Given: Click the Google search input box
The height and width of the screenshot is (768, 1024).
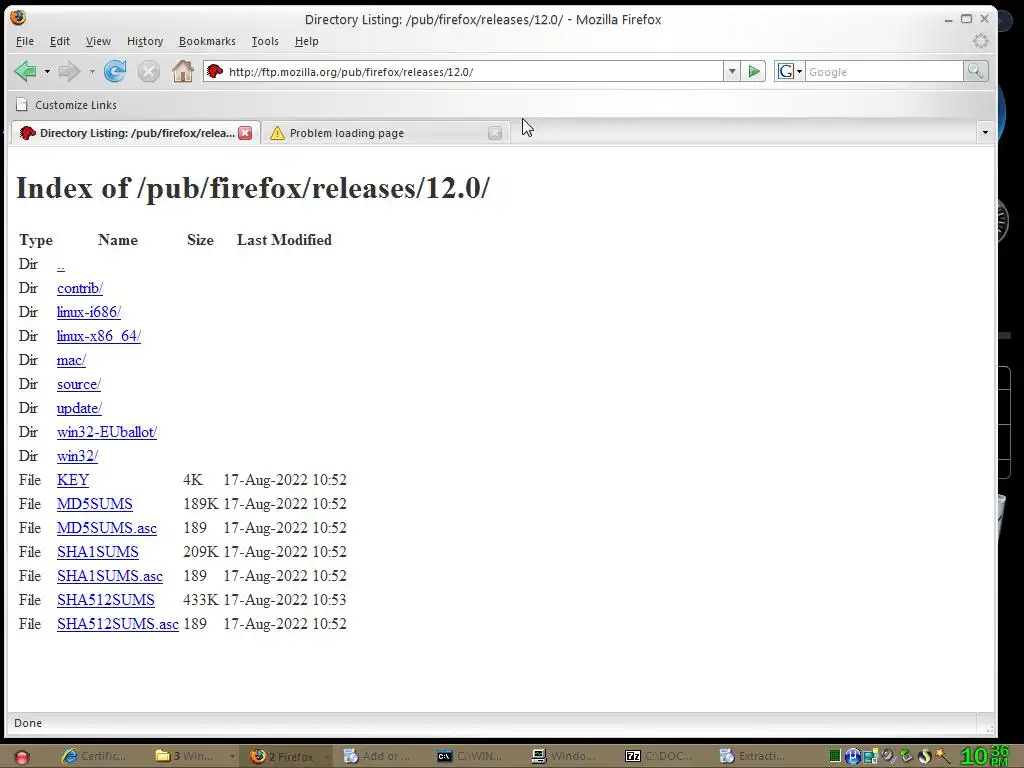Looking at the screenshot, I should pyautogui.click(x=884, y=72).
